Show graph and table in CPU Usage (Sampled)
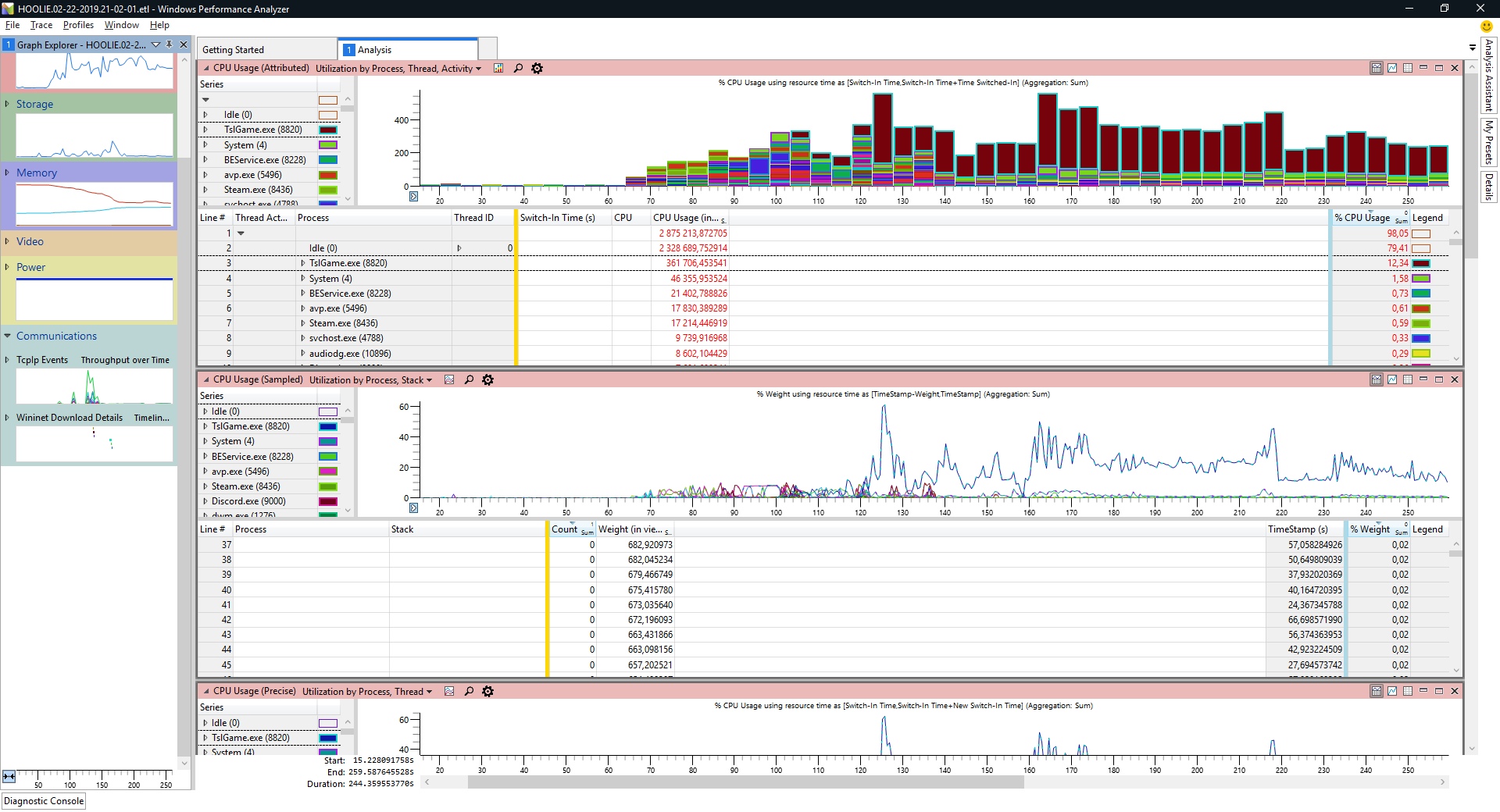Image resolution: width=1500 pixels, height=812 pixels. [x=1377, y=380]
